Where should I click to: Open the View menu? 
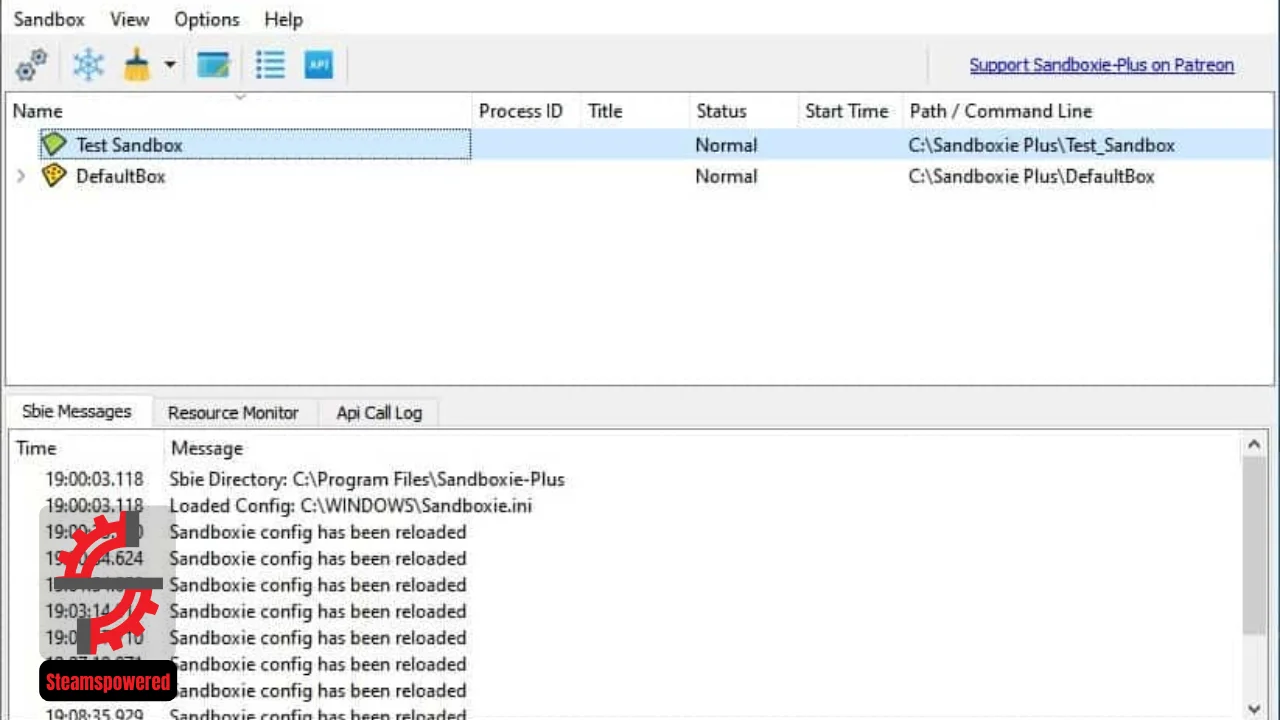point(129,19)
